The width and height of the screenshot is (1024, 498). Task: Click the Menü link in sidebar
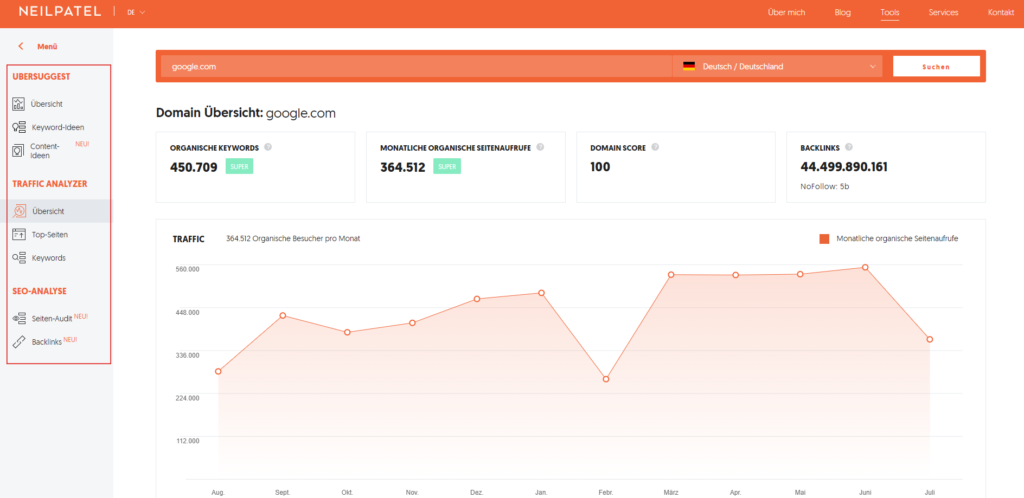(47, 46)
